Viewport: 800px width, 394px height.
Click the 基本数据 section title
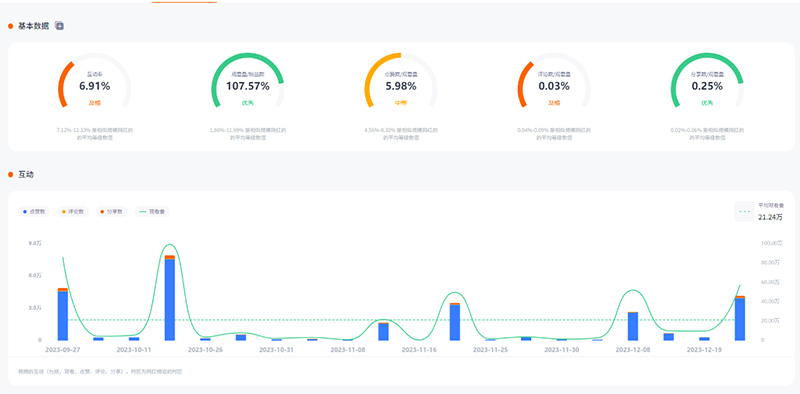pyautogui.click(x=34, y=26)
